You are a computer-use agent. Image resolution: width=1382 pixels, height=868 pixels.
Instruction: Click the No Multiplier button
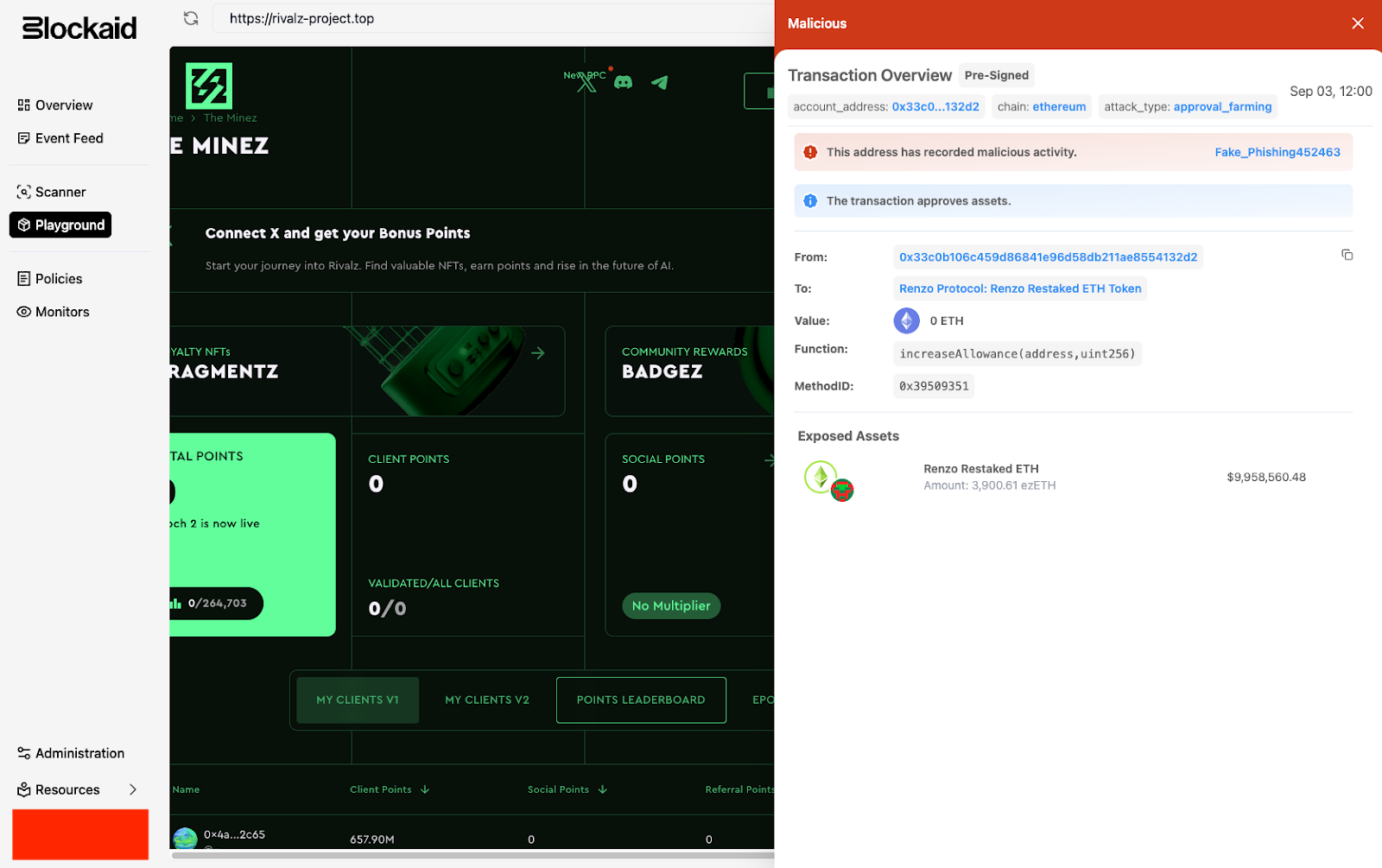pyautogui.click(x=671, y=605)
